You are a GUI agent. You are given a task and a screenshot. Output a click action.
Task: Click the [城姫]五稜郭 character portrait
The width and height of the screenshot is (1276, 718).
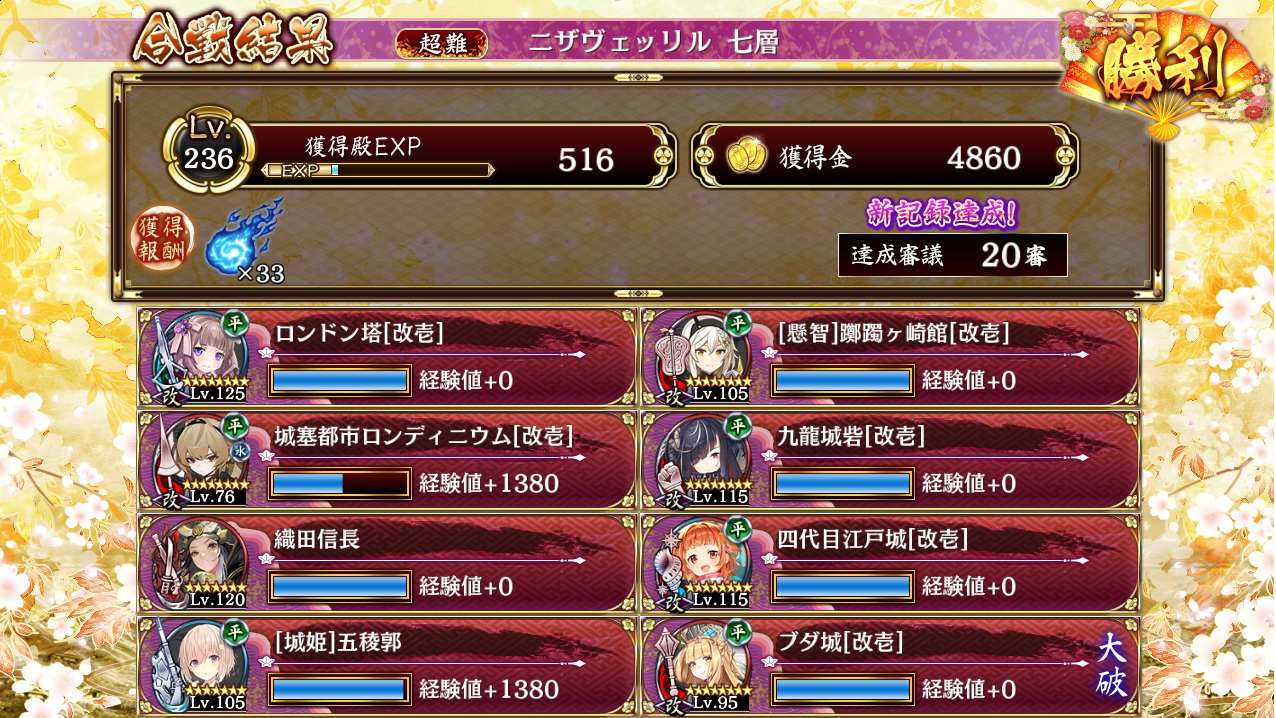(201, 666)
